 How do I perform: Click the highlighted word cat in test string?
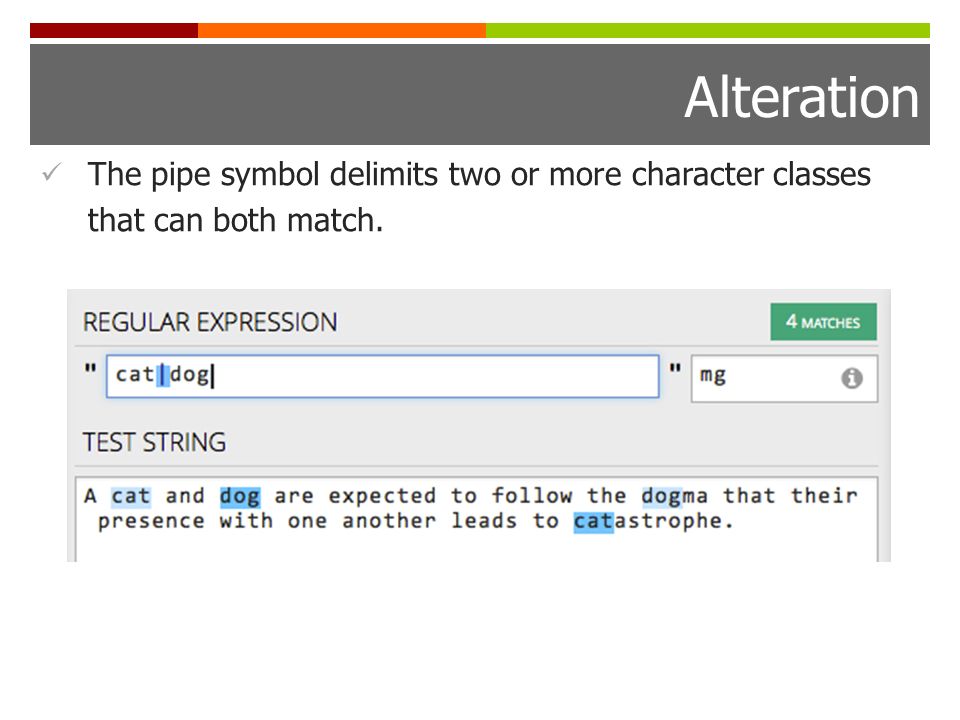coord(131,496)
